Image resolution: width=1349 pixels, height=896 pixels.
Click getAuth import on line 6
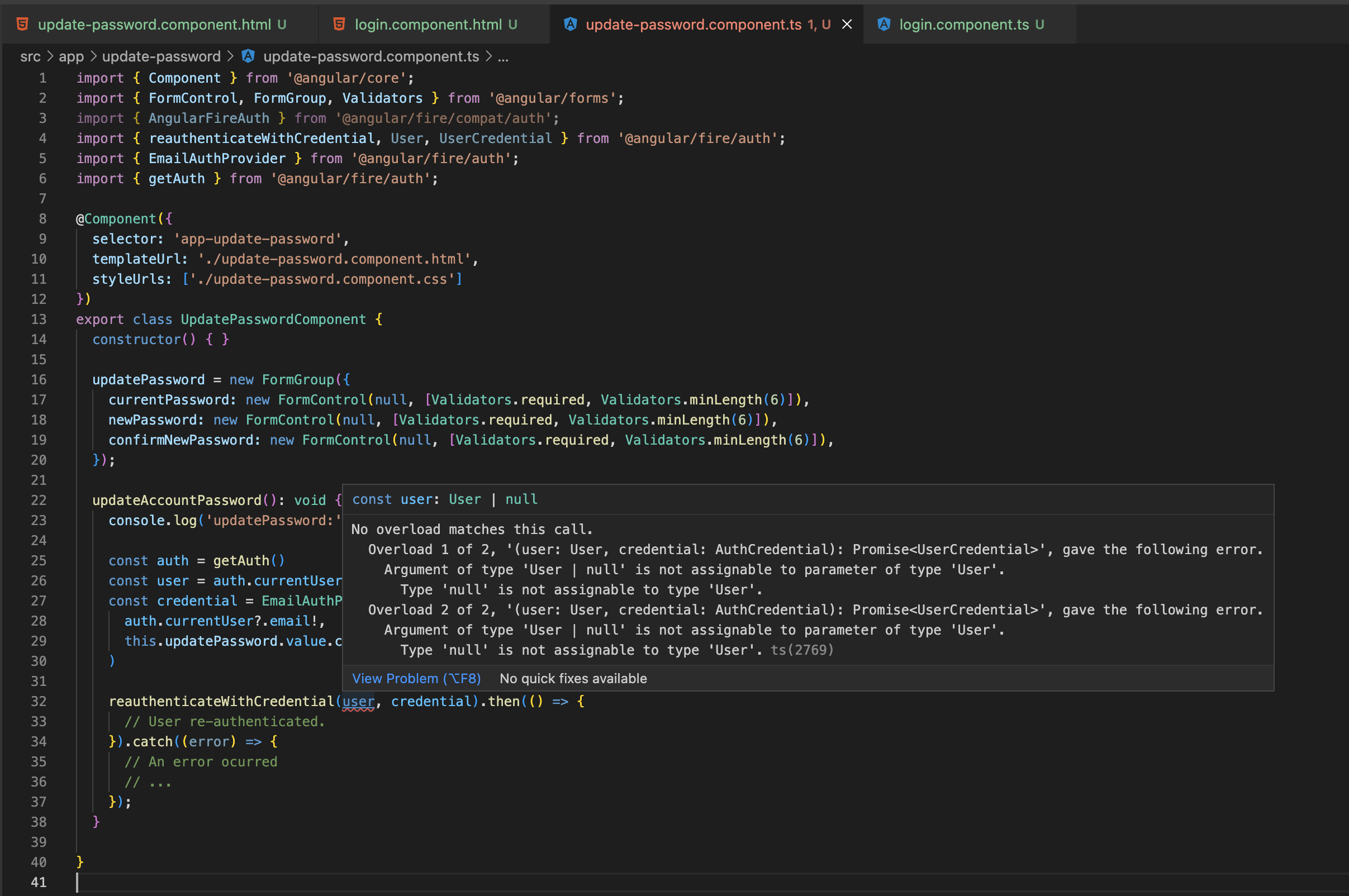click(x=177, y=178)
